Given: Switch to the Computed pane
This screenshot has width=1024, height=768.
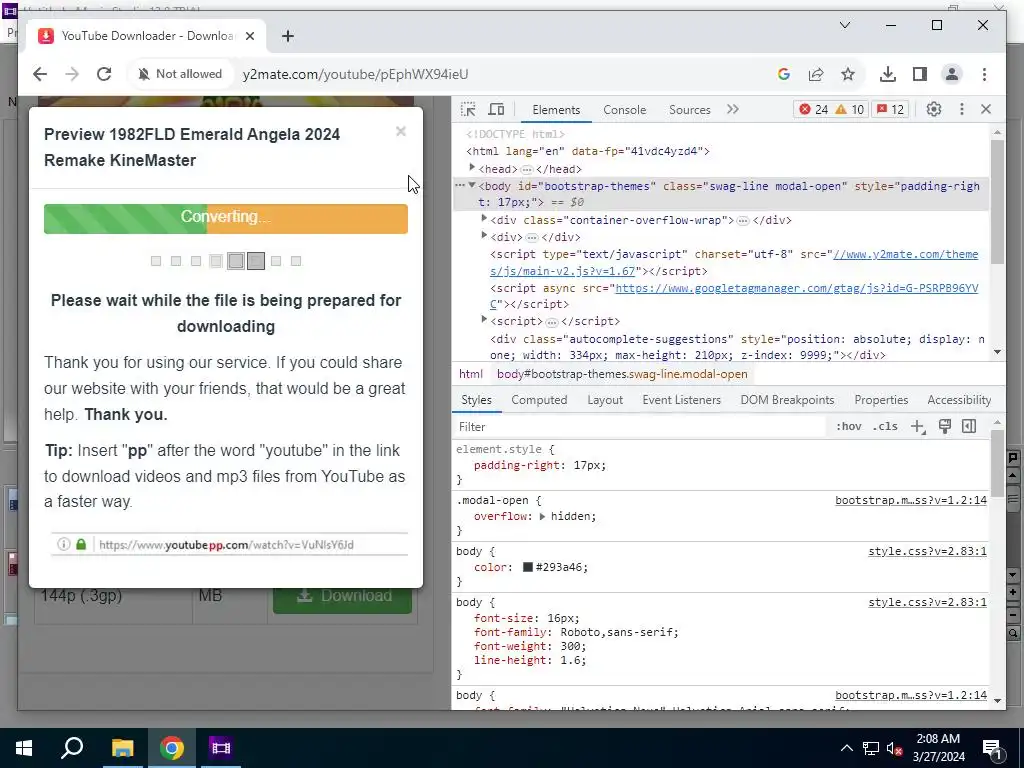Looking at the screenshot, I should (x=539, y=400).
